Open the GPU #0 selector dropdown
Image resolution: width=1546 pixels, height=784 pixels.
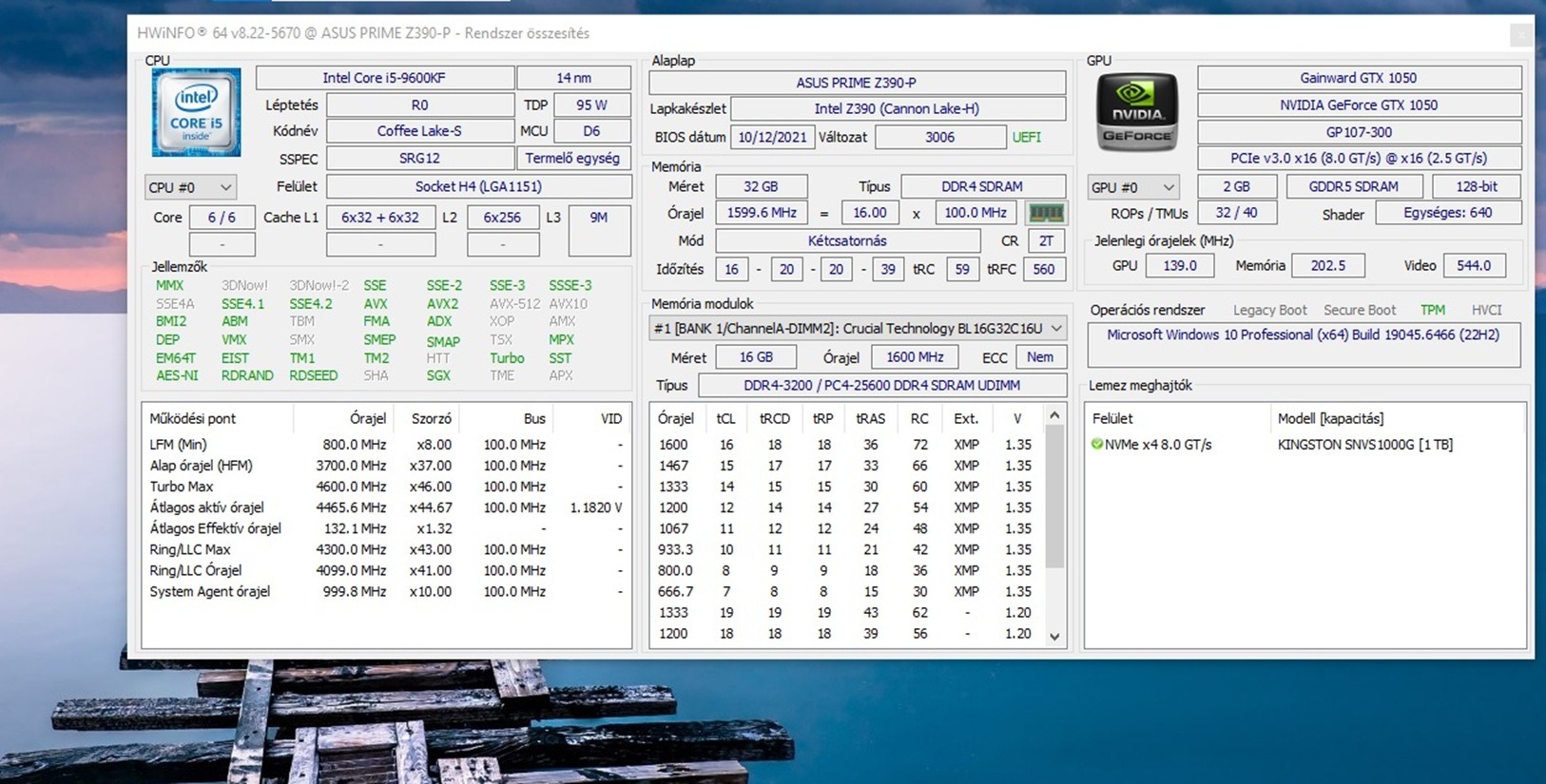pos(1133,187)
